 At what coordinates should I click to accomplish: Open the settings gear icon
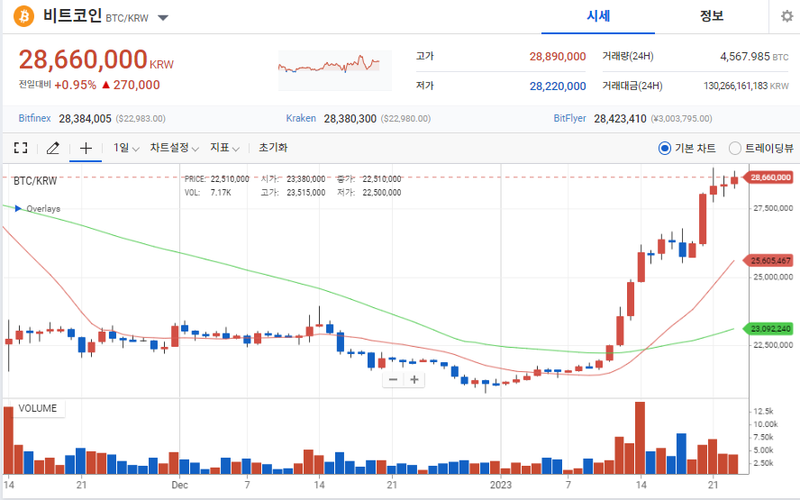point(786,17)
